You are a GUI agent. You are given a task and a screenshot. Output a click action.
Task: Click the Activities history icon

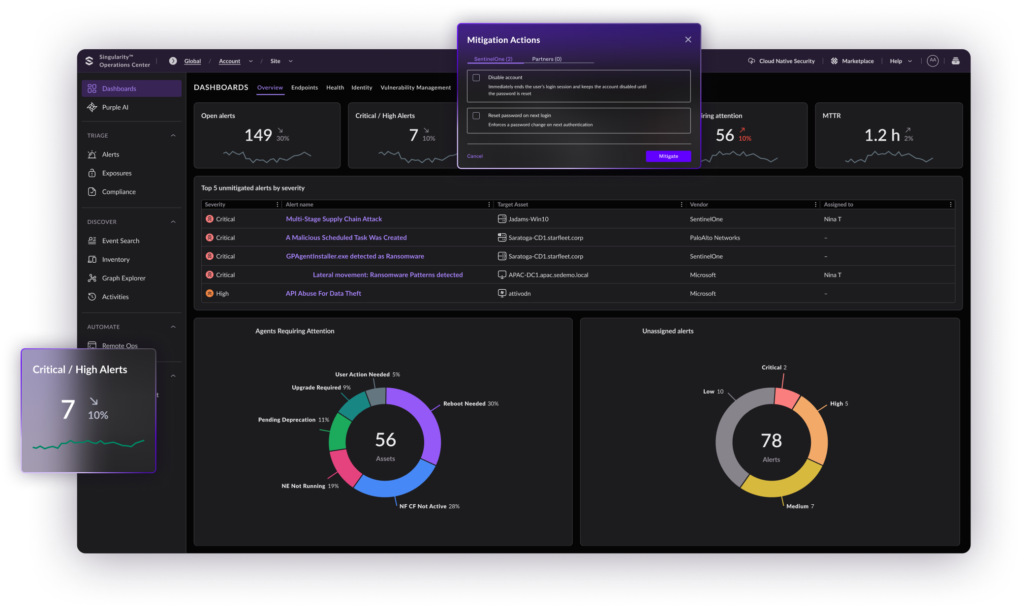(x=92, y=296)
